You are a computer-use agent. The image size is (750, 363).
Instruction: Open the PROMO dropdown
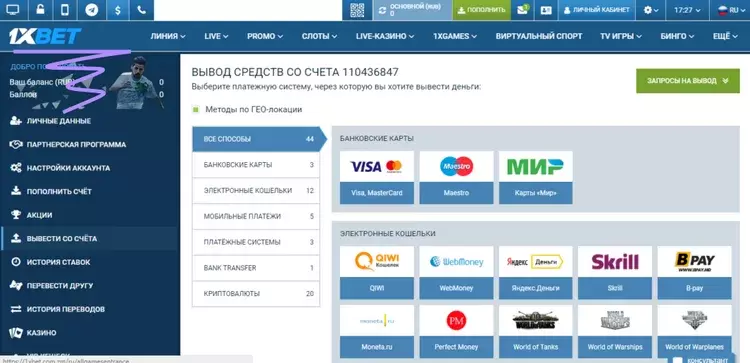(x=265, y=36)
